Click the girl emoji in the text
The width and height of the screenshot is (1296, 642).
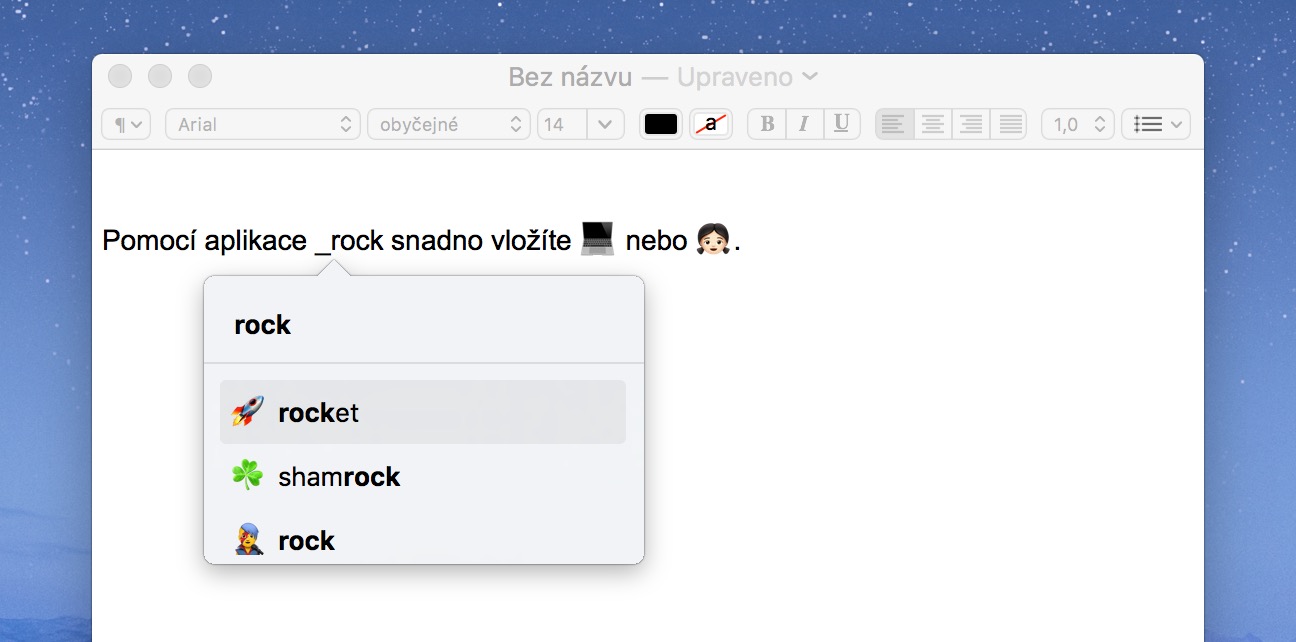[x=715, y=240]
